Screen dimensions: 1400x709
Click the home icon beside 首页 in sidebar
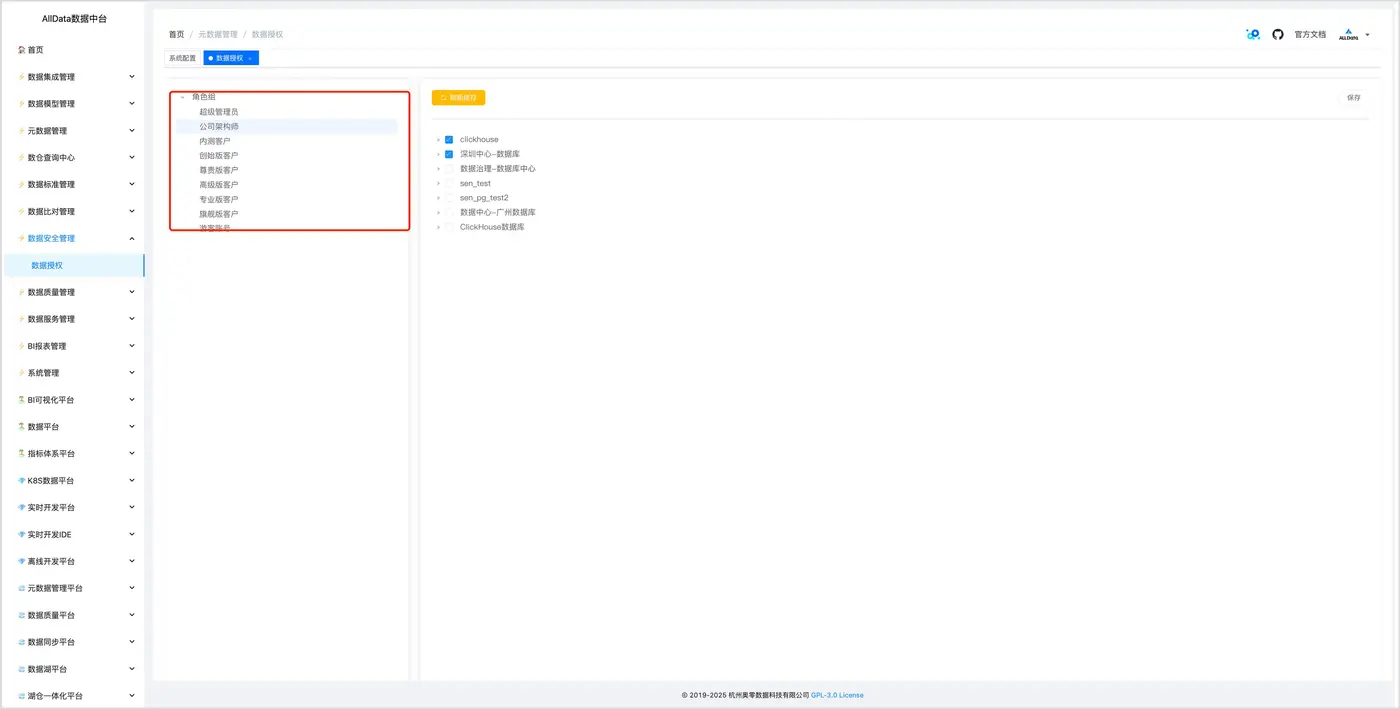21,50
